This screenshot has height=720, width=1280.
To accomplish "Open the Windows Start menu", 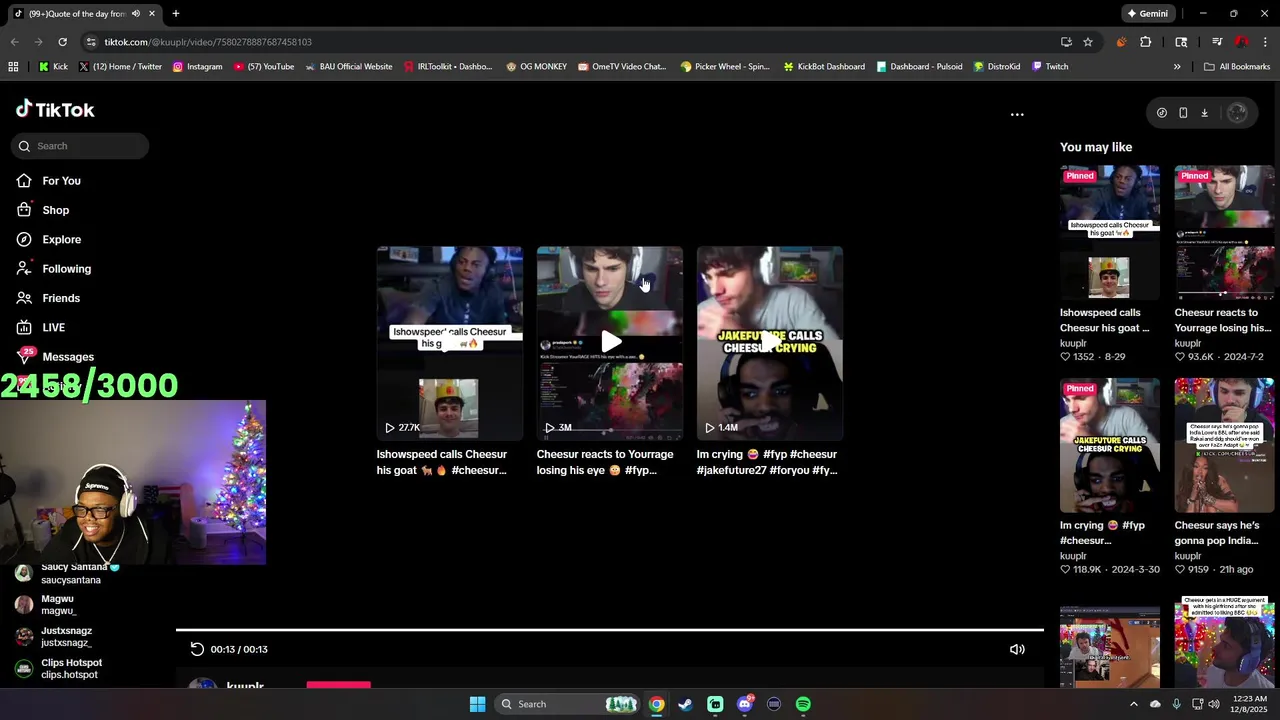I will [x=477, y=704].
